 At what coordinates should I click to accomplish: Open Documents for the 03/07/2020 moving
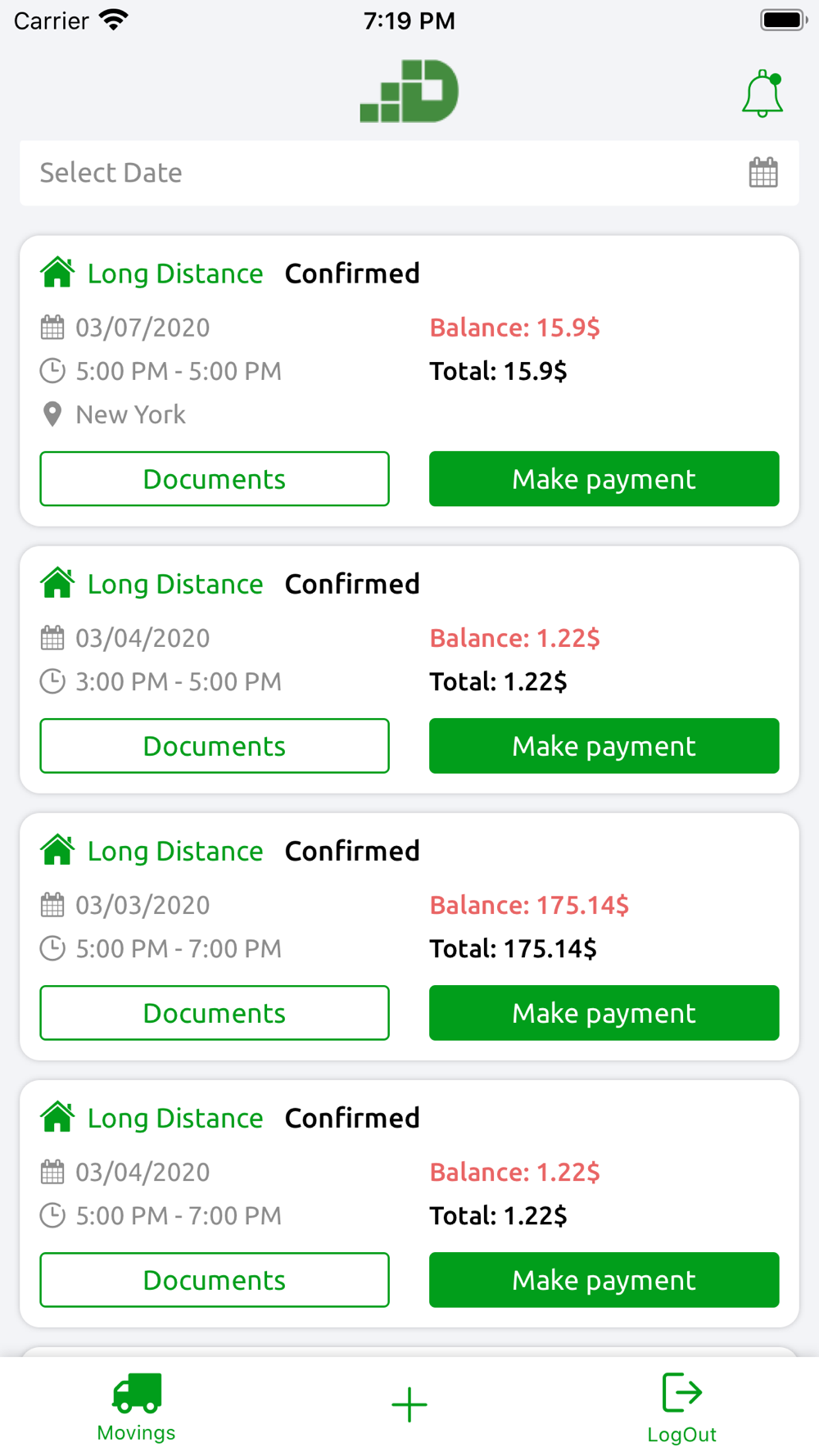pyautogui.click(x=215, y=479)
